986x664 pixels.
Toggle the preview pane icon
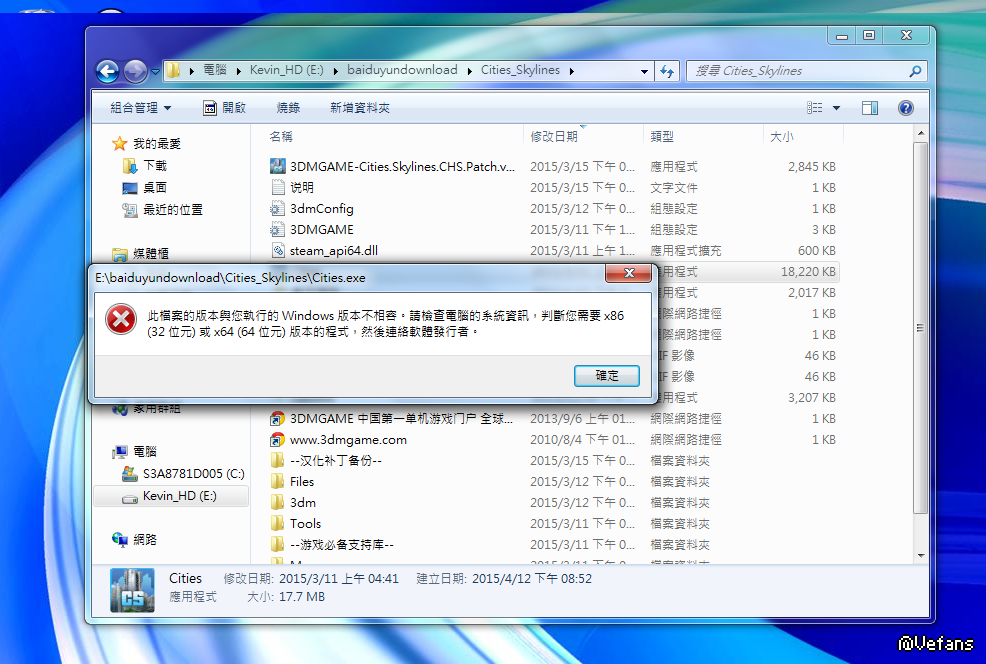(x=870, y=108)
